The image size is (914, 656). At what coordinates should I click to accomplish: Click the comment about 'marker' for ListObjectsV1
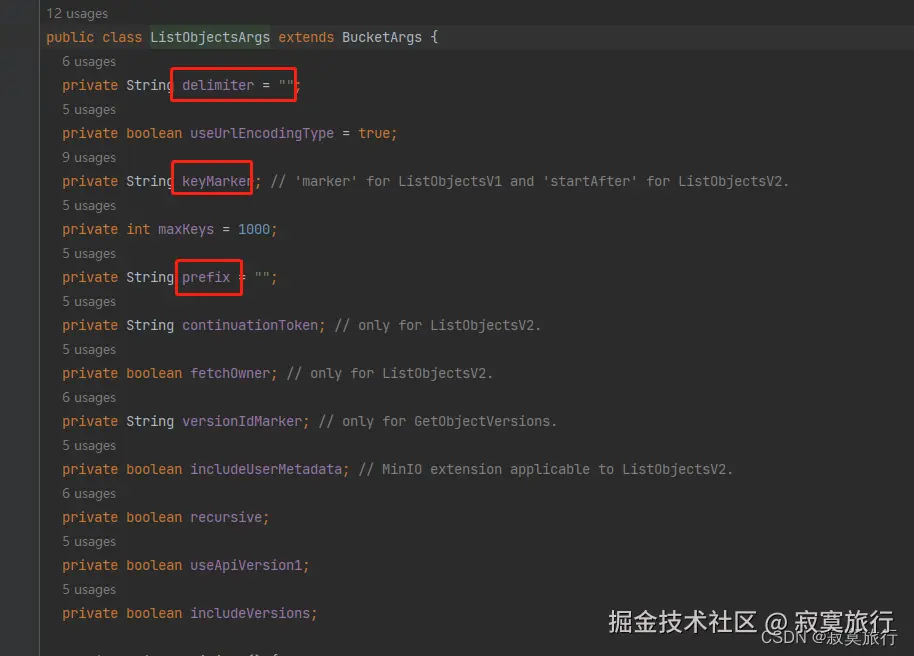click(x=529, y=181)
